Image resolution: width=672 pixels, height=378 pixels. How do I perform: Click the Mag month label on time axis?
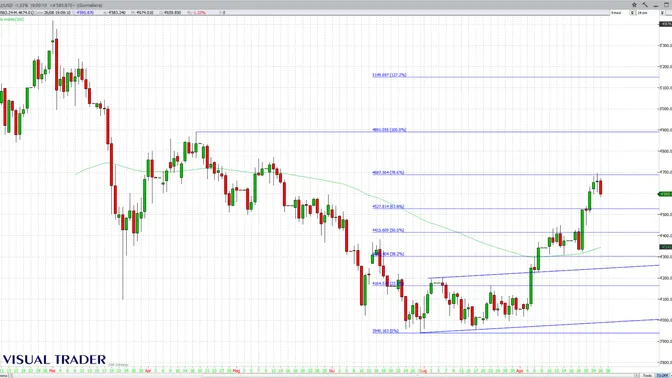[236, 370]
